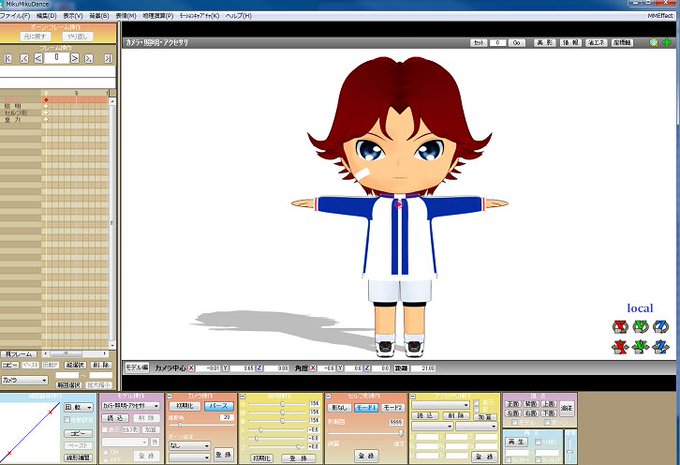Screen dimensions: 680x465
Task: Open the accessory target bone dropdown
Action: click(476, 426)
